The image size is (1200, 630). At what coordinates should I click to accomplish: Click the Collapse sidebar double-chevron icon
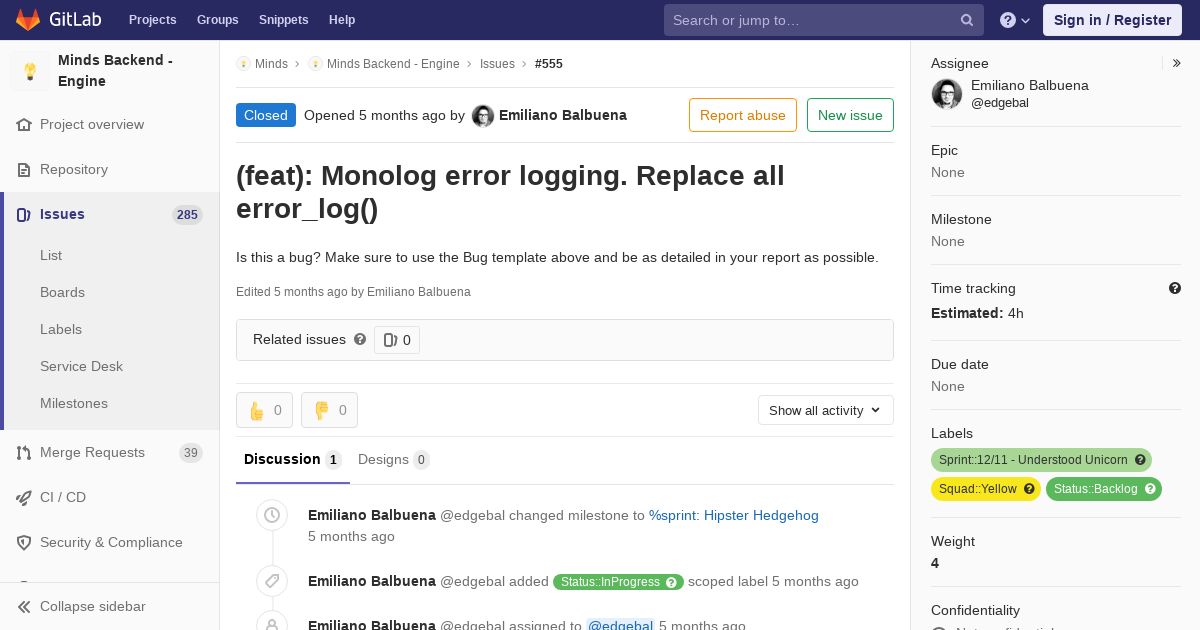(24, 607)
